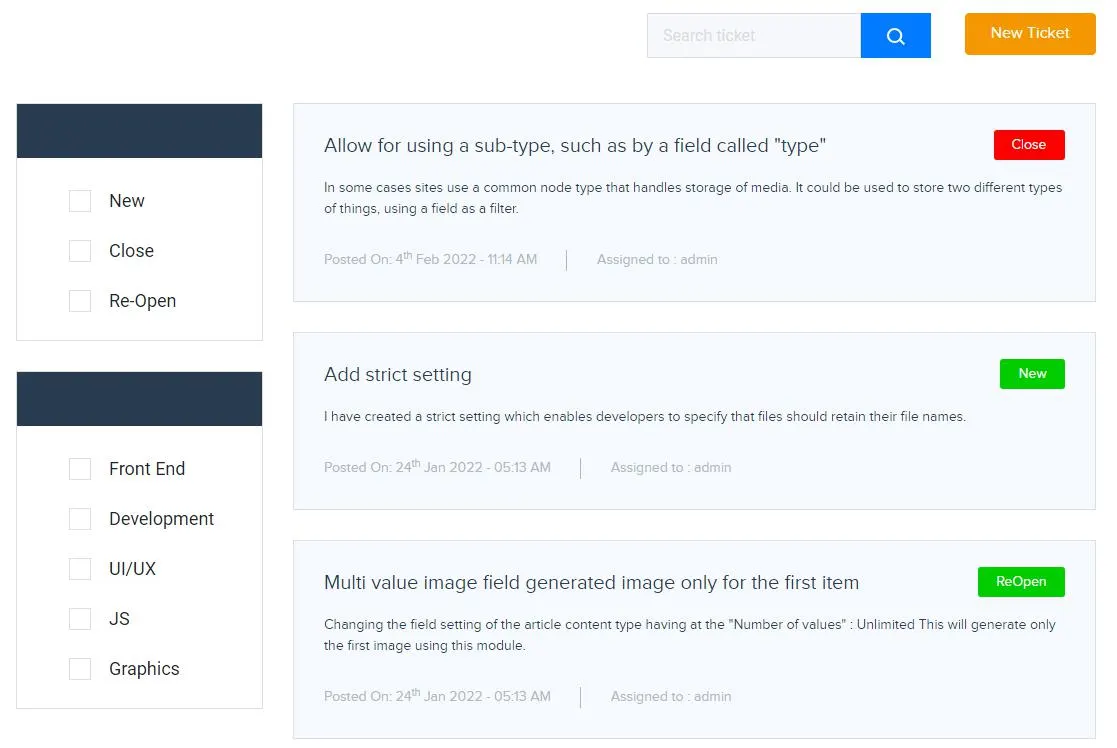
Task: Select the UI/UX category checkbox
Action: tap(80, 568)
